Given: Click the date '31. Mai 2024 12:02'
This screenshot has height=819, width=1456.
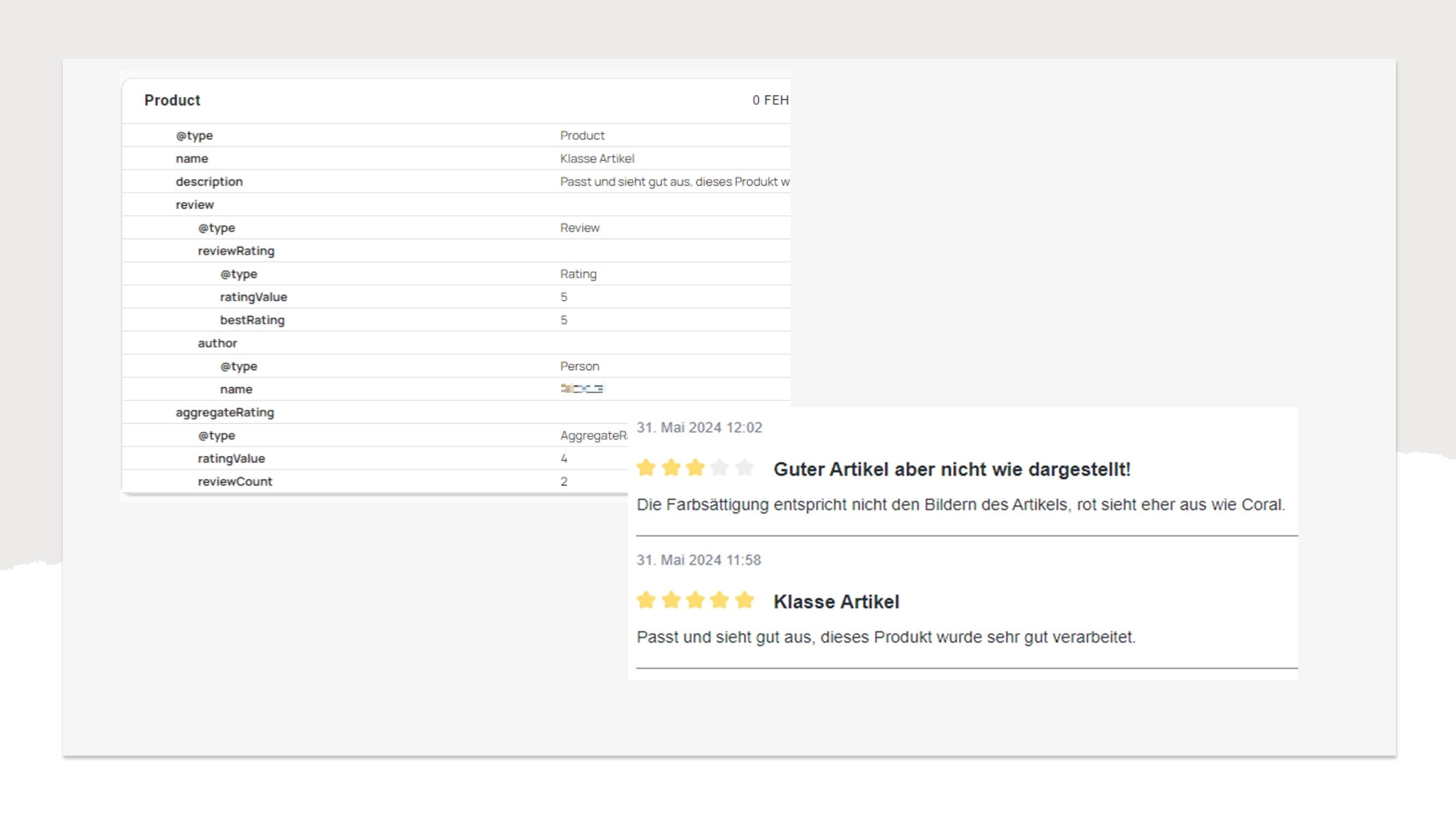Looking at the screenshot, I should [699, 428].
